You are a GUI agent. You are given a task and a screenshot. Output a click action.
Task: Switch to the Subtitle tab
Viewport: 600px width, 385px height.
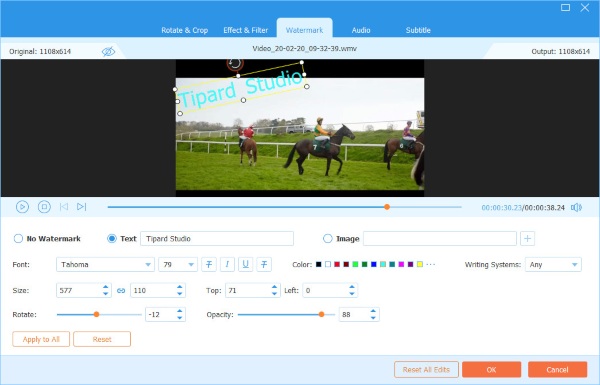[418, 30]
